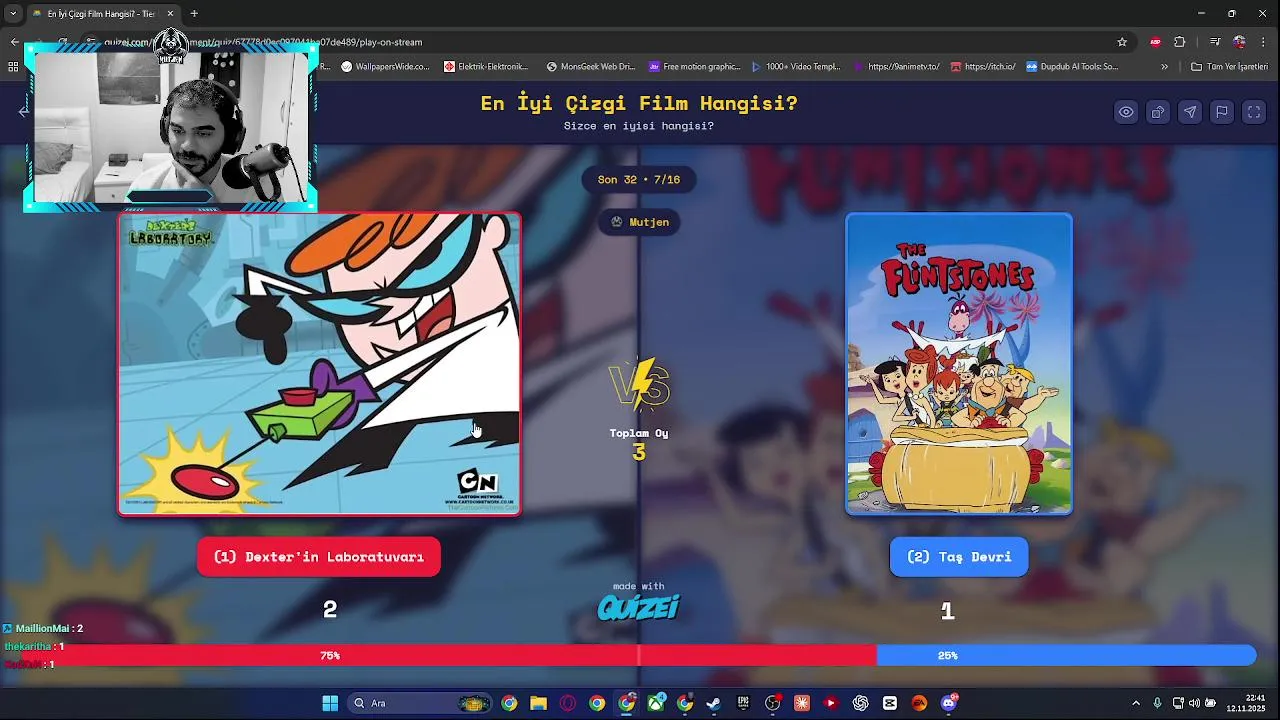Vote for (1) Dexter'in Laboratuvarı button
The height and width of the screenshot is (720, 1280).
(319, 557)
